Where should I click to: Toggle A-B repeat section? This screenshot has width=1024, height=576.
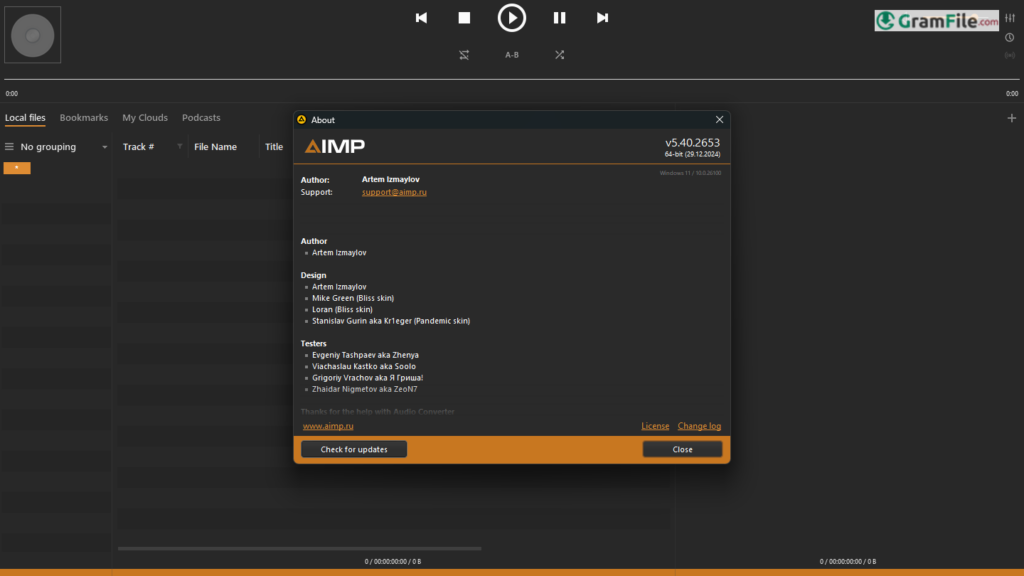point(511,55)
